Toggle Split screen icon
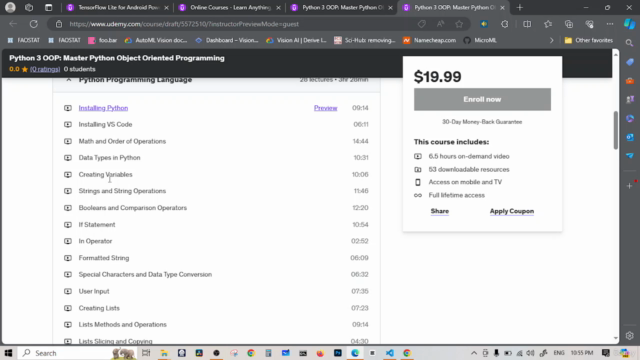 pos(527,24)
